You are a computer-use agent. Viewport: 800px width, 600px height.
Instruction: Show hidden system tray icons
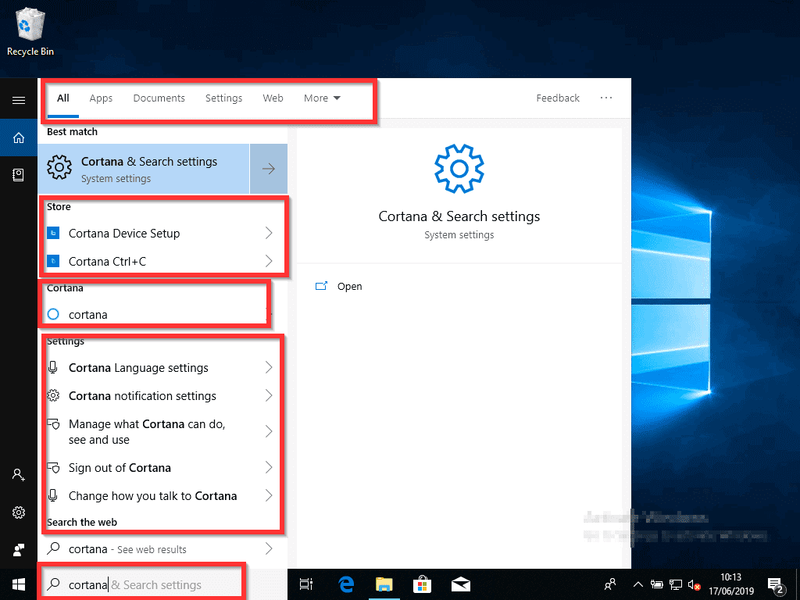638,585
